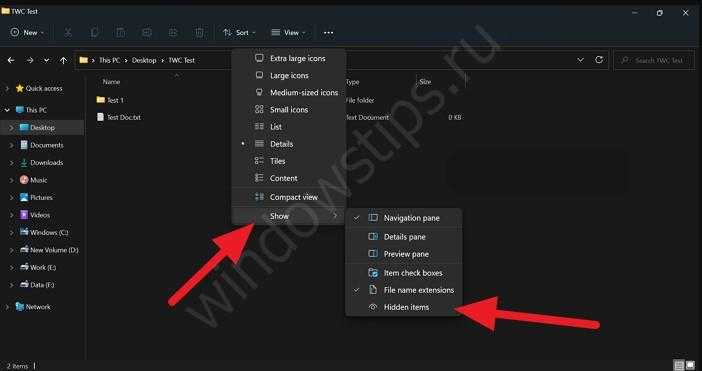
Task: Select Data (F:) drive
Action: (x=42, y=285)
